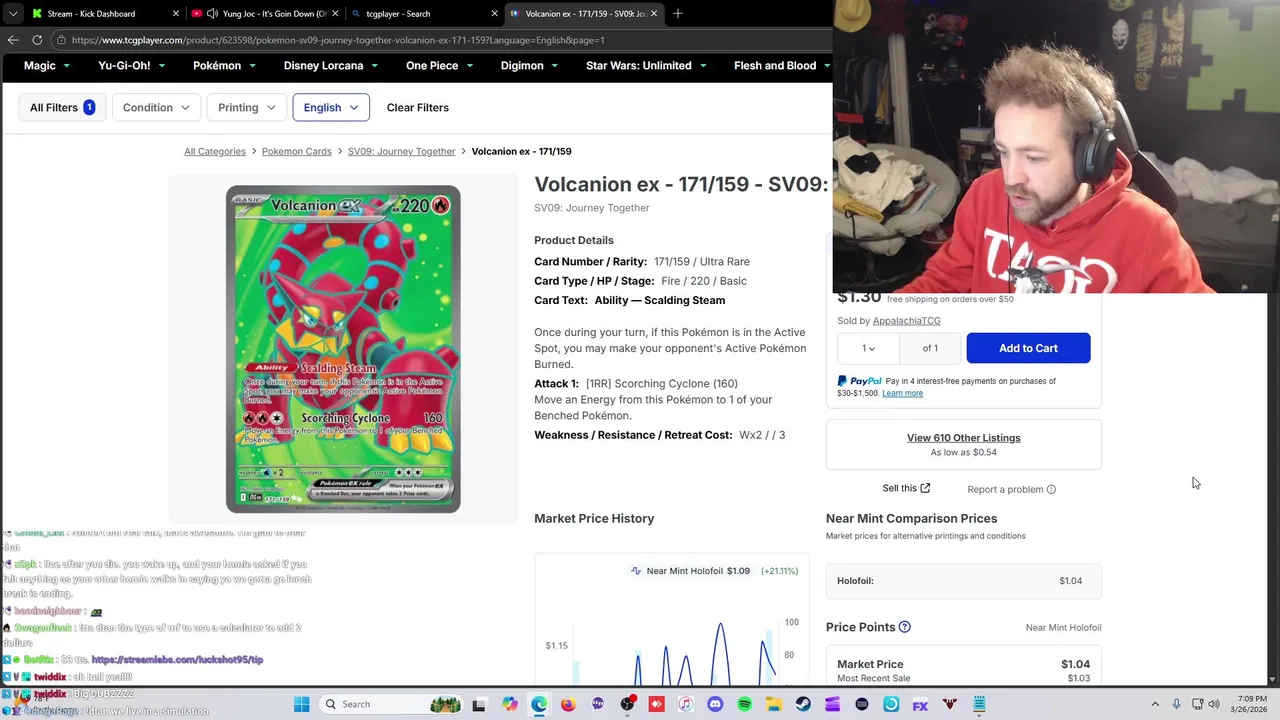
Task: Open the All Filters button
Action: click(62, 108)
